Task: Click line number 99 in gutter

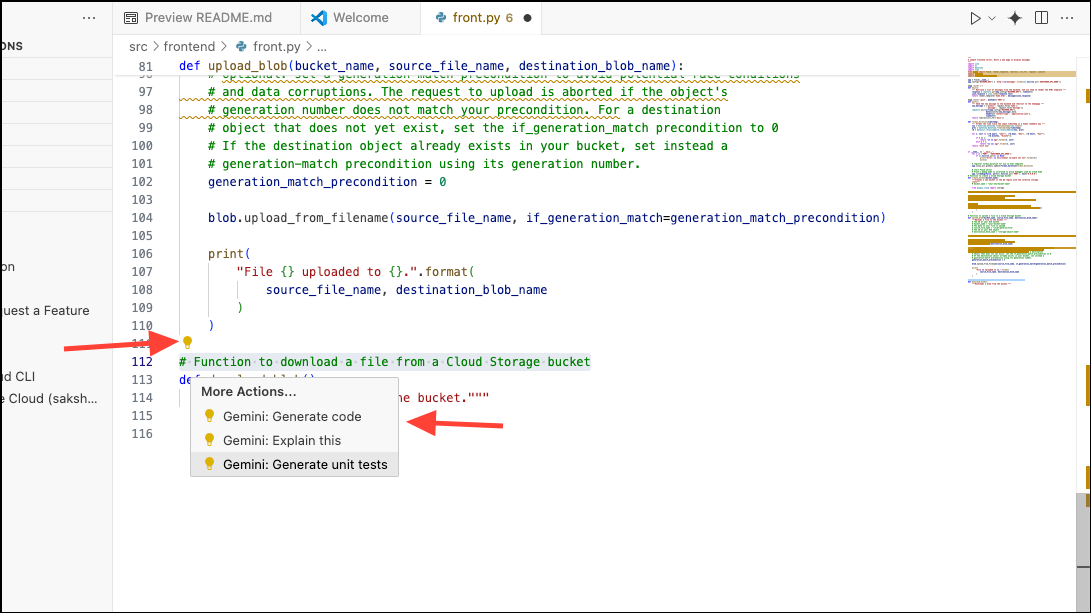Action: (145, 128)
